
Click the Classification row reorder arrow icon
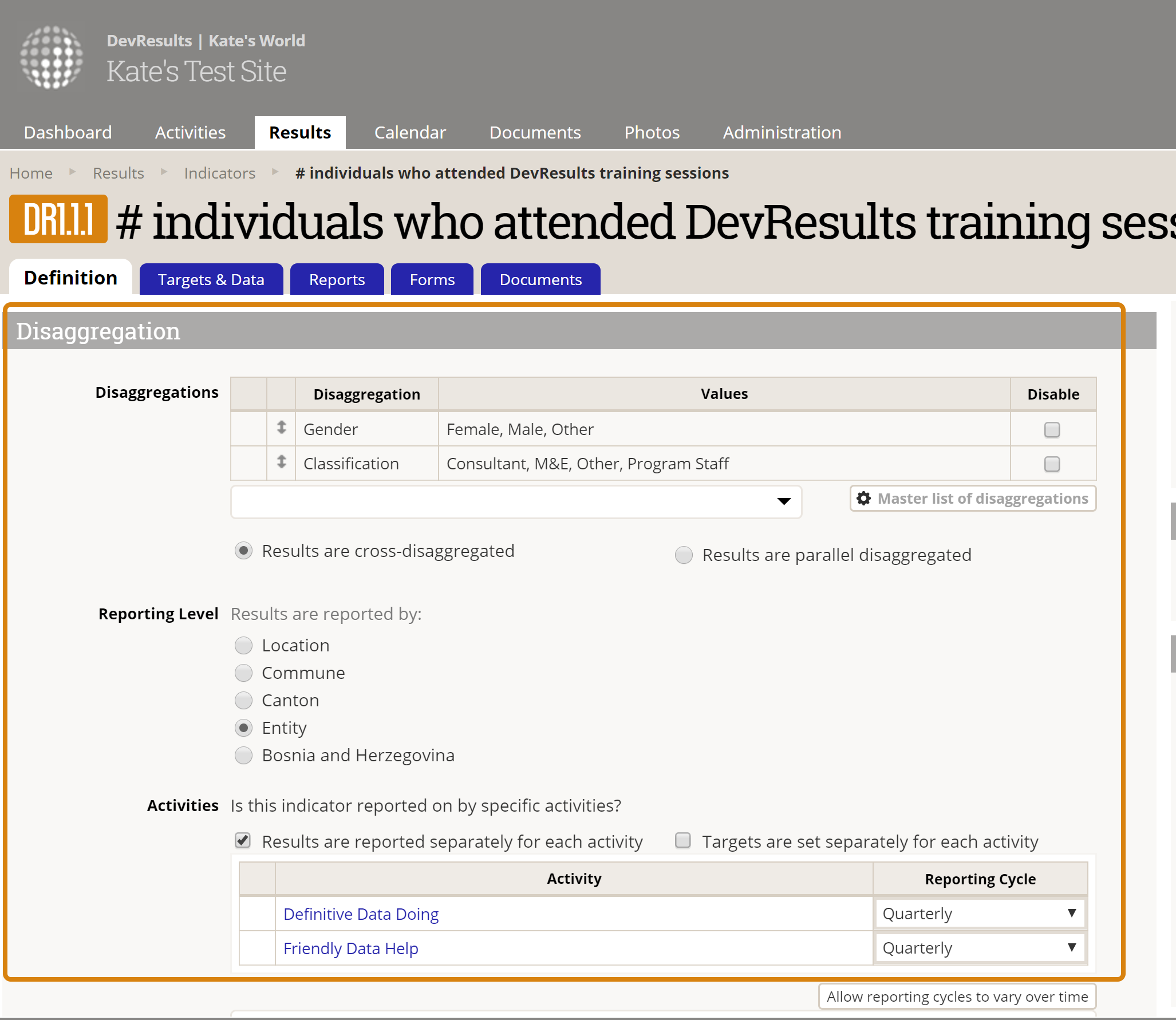(x=281, y=462)
